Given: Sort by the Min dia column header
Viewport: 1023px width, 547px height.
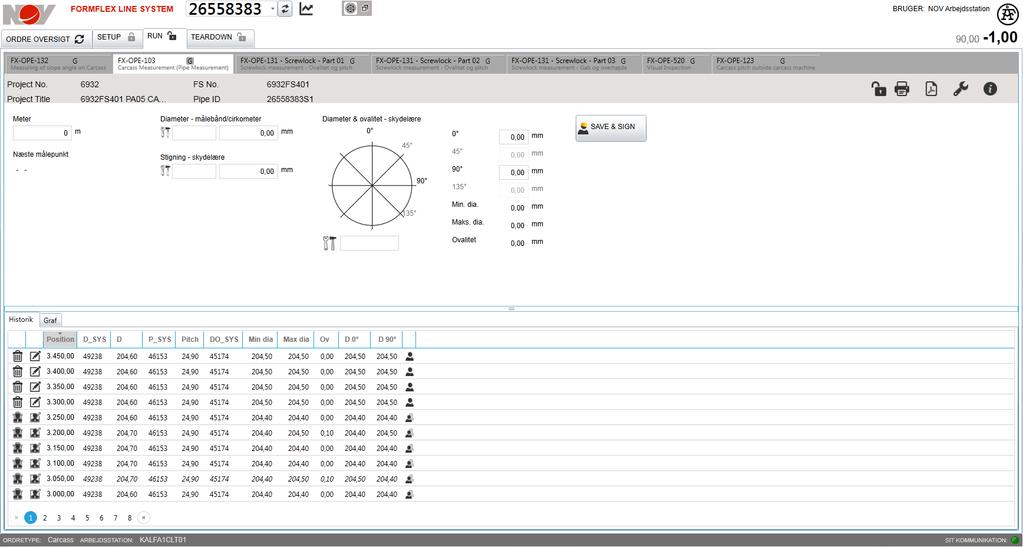Looking at the screenshot, I should pyautogui.click(x=260, y=339).
